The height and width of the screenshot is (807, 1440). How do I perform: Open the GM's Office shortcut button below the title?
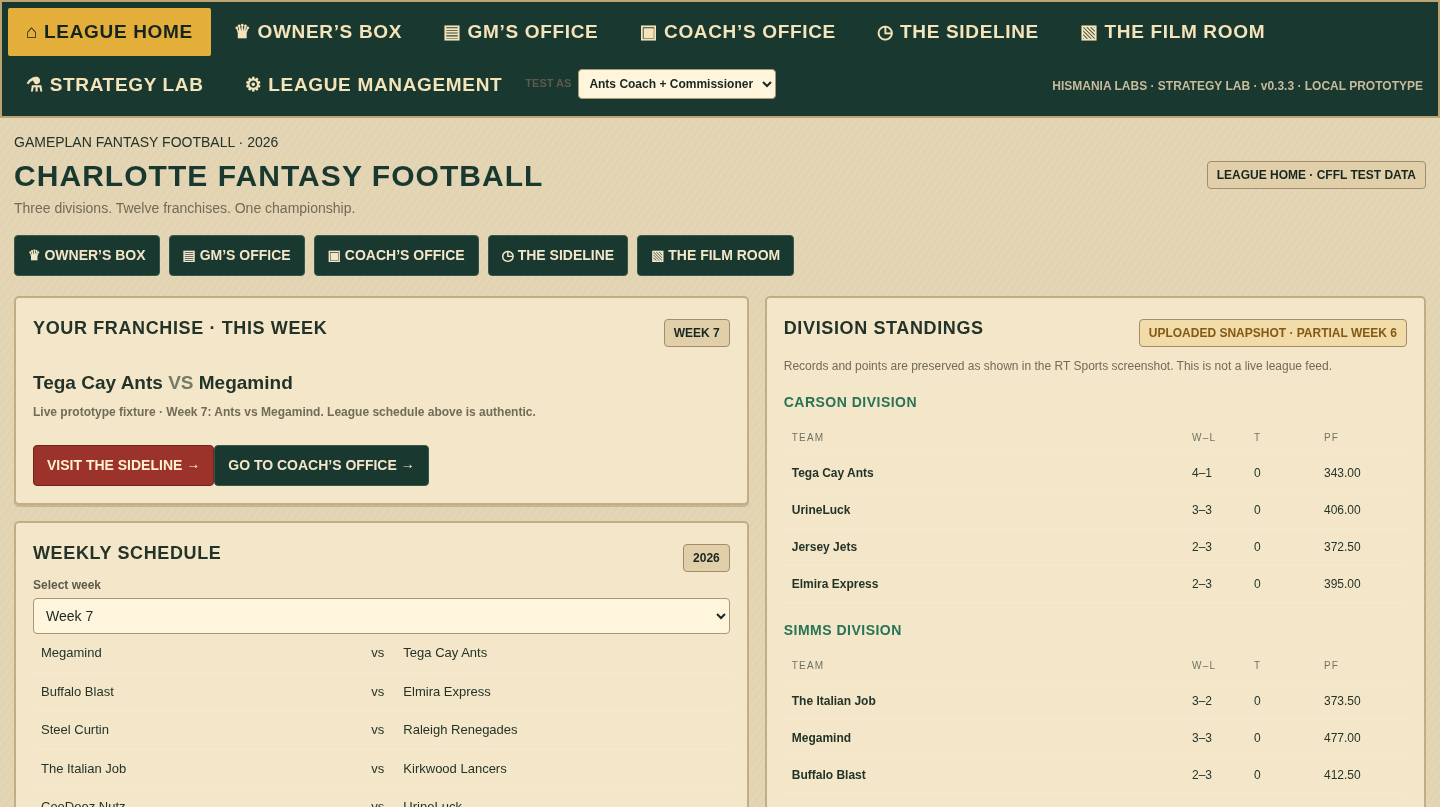(x=237, y=255)
